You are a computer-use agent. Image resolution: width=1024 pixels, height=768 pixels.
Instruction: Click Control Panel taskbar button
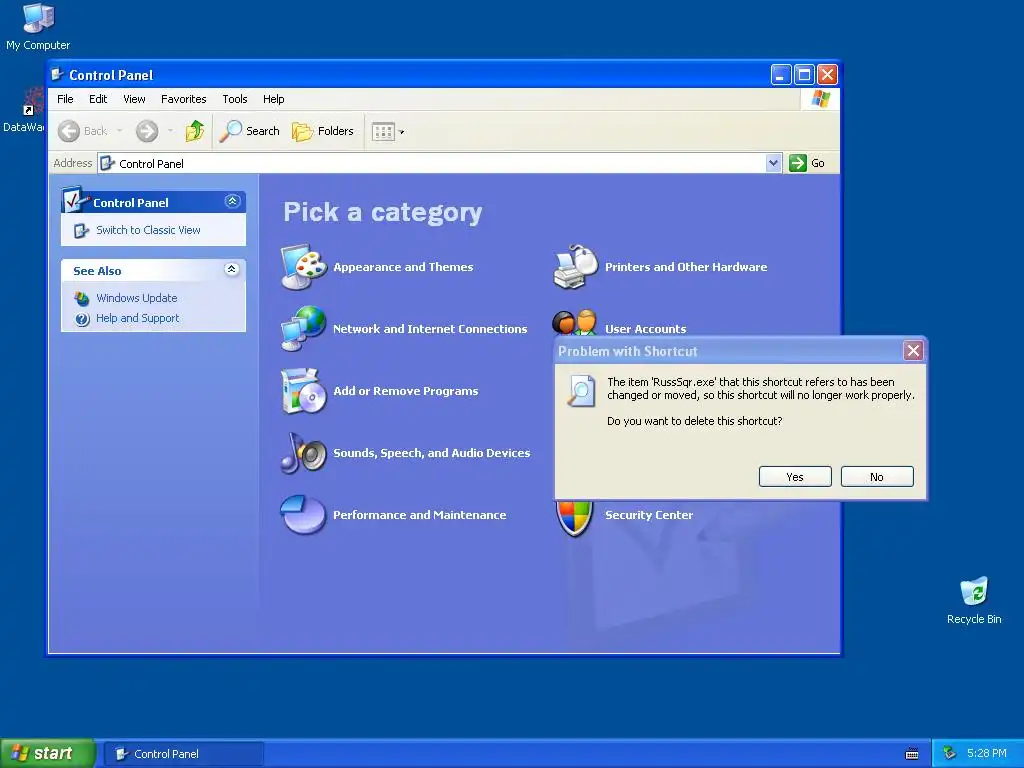pos(185,754)
